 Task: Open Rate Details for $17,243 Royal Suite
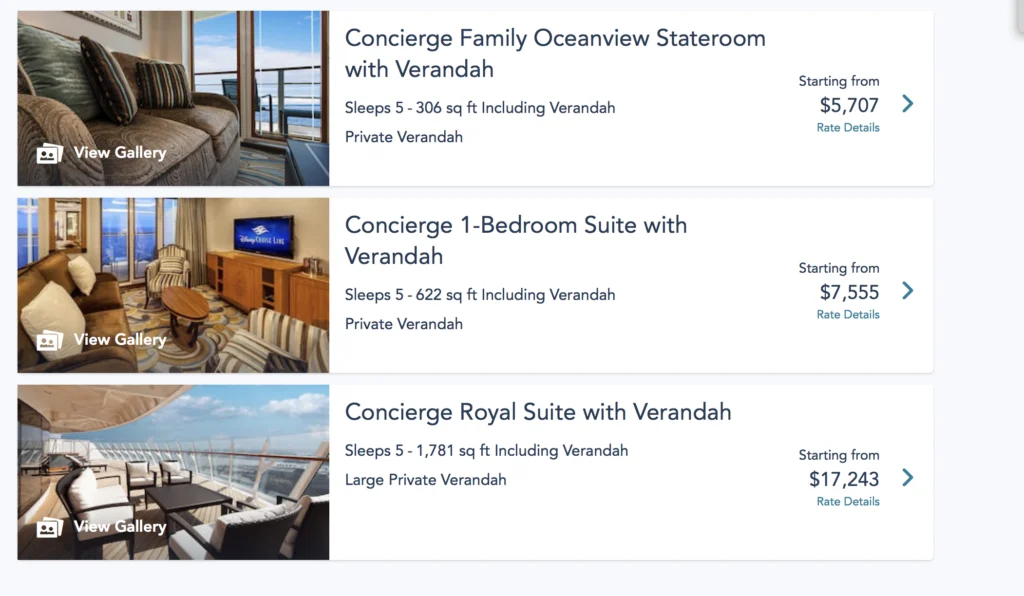click(x=848, y=502)
